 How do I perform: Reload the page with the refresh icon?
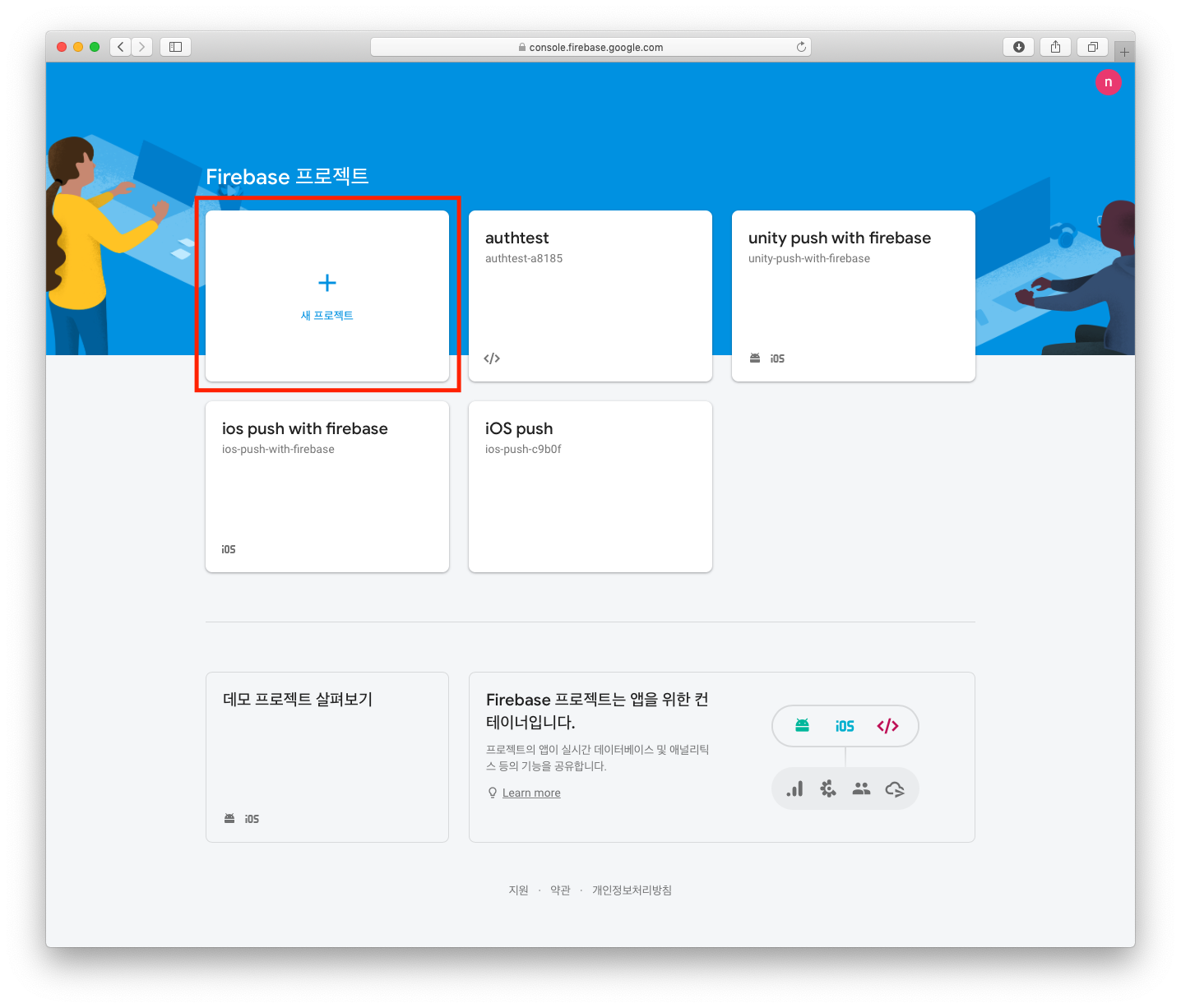(x=801, y=47)
